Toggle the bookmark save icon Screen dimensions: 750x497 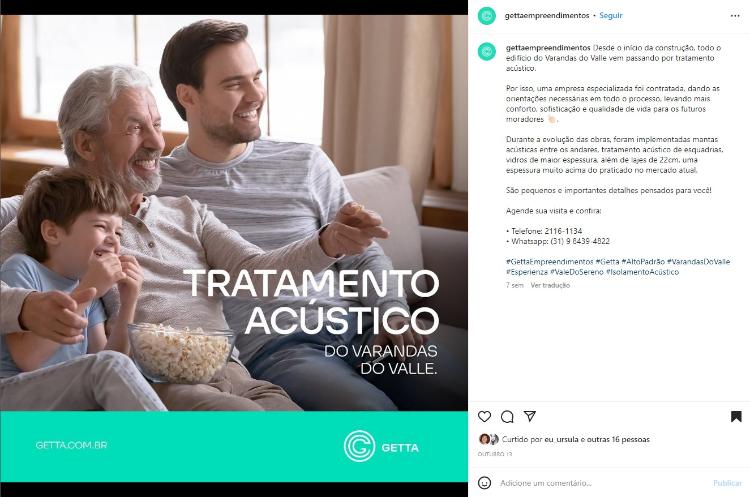(736, 417)
